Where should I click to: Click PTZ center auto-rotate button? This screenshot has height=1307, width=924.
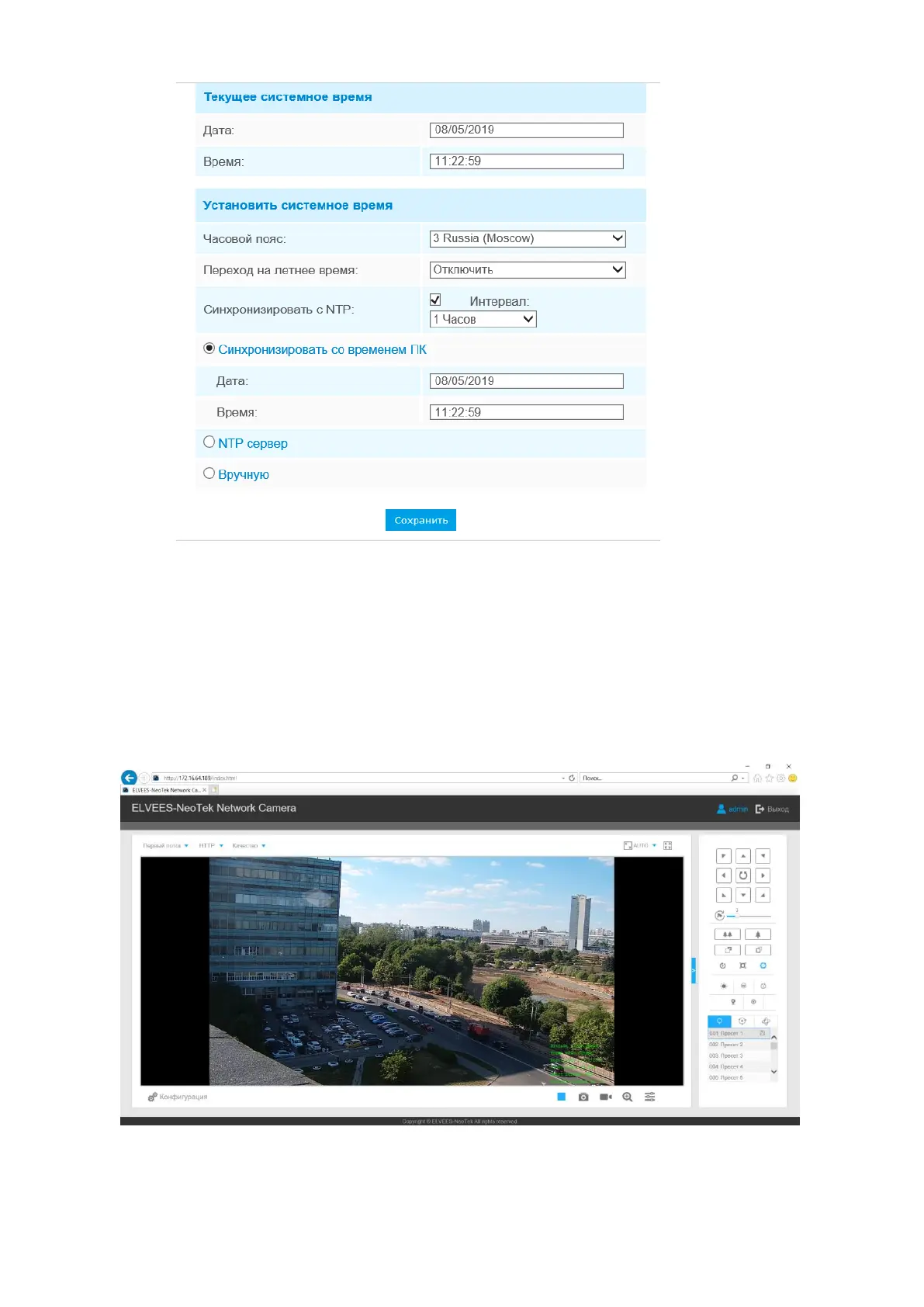743,875
